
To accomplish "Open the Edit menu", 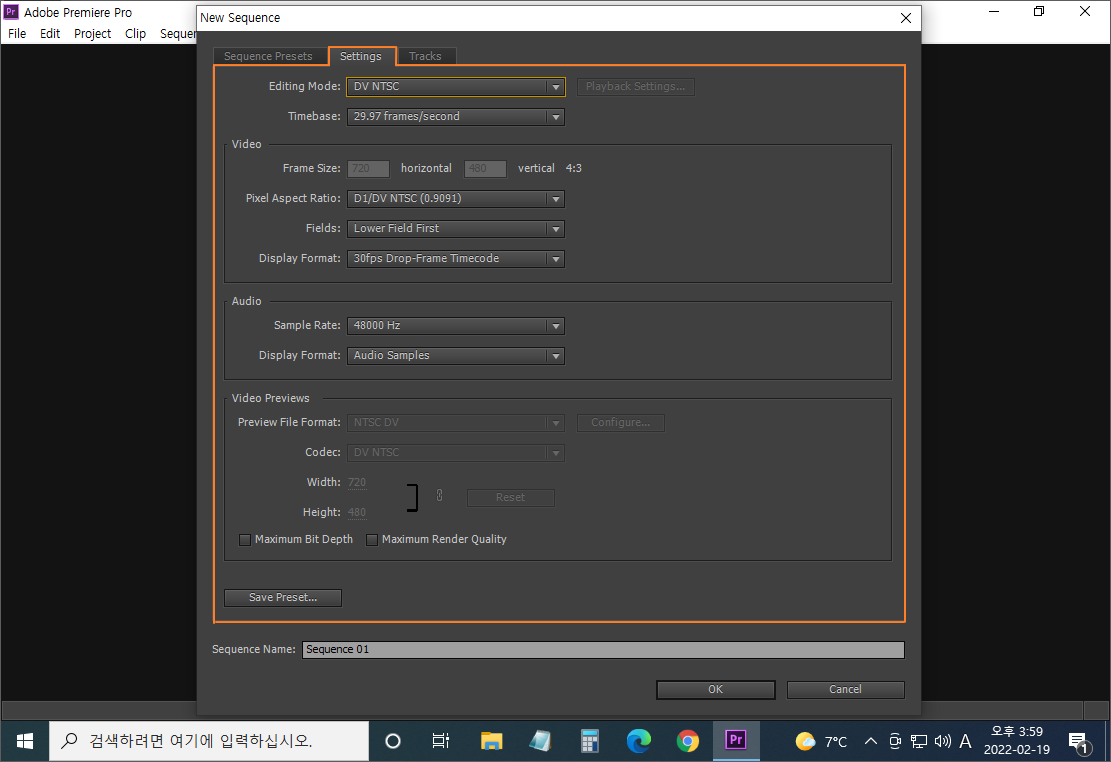I will pyautogui.click(x=50, y=33).
